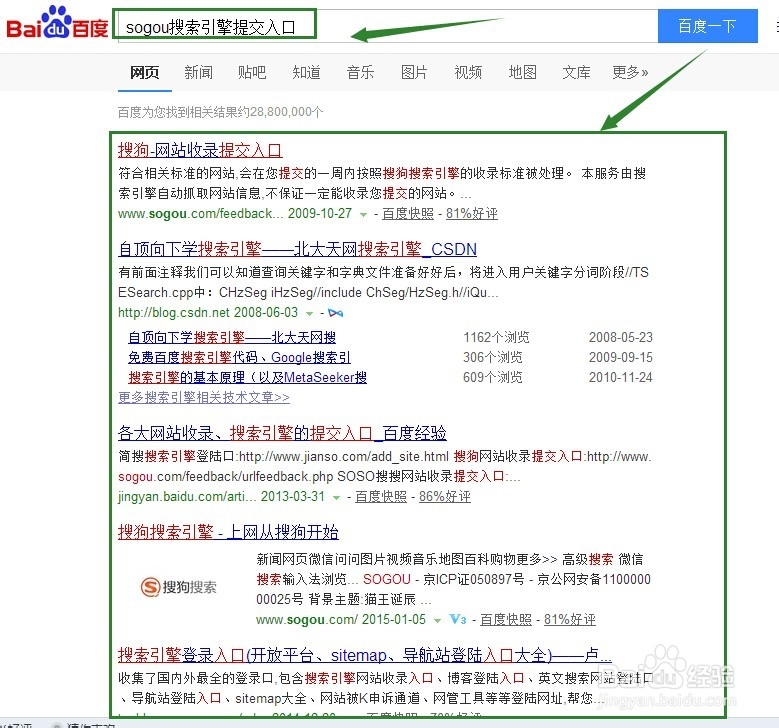Open sub-link 免费百度搜索引擎代码、Google搜索引
The image size is (779, 728).
click(239, 357)
